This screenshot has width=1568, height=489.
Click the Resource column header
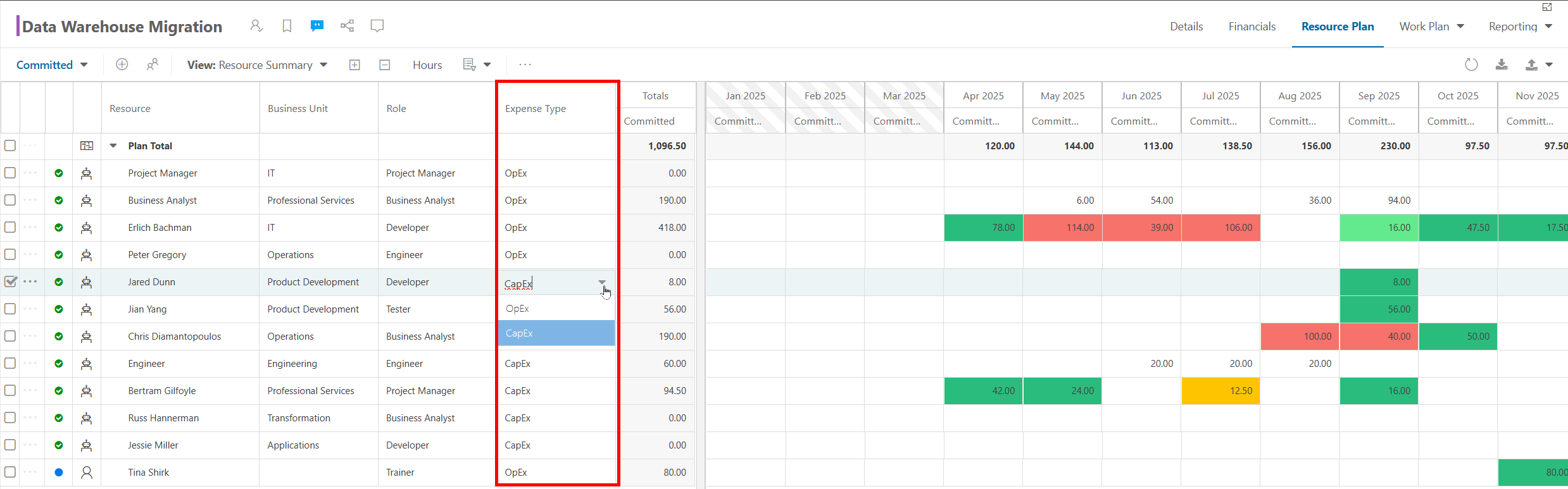(180, 108)
